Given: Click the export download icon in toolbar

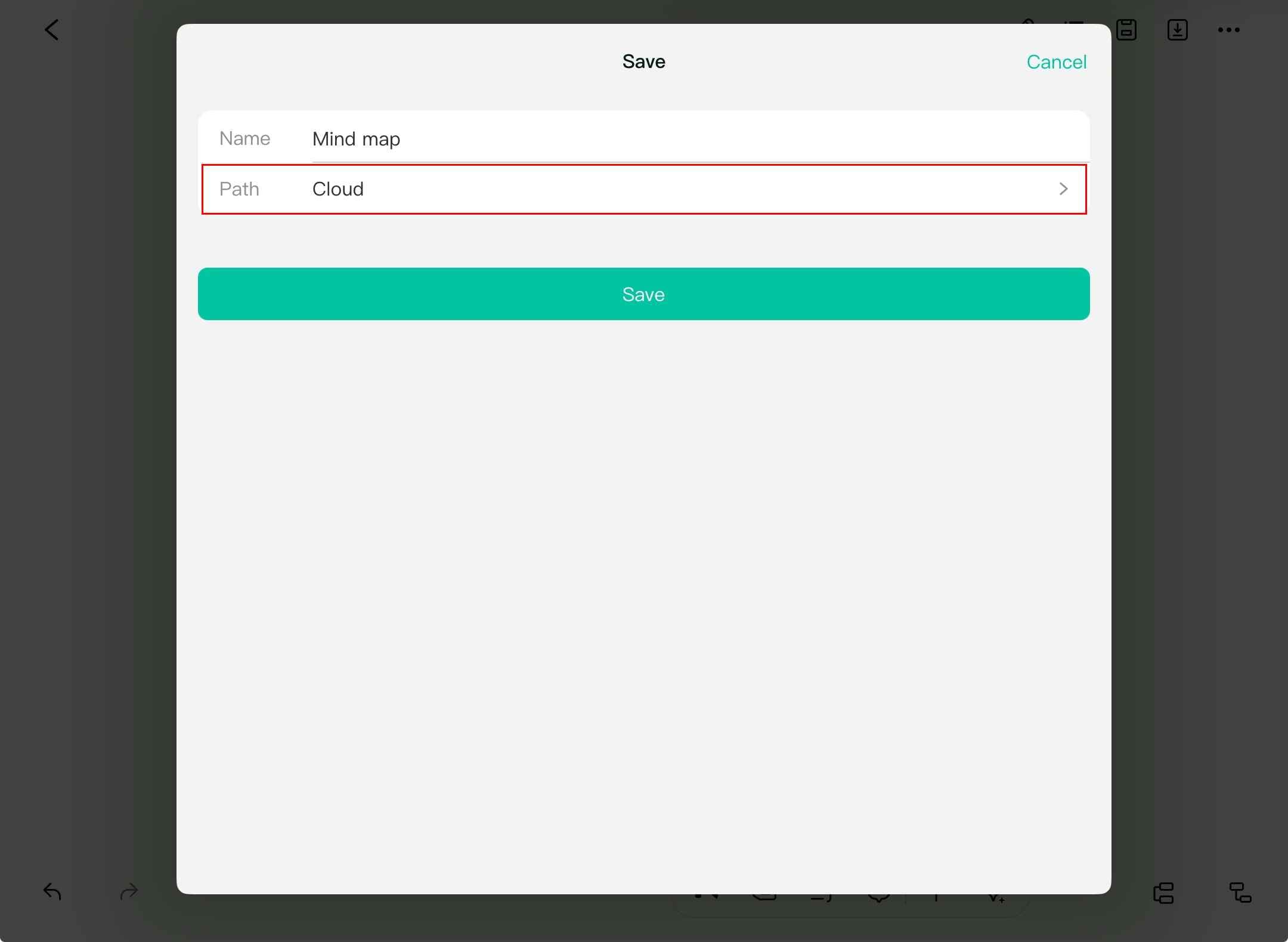Looking at the screenshot, I should [x=1177, y=30].
